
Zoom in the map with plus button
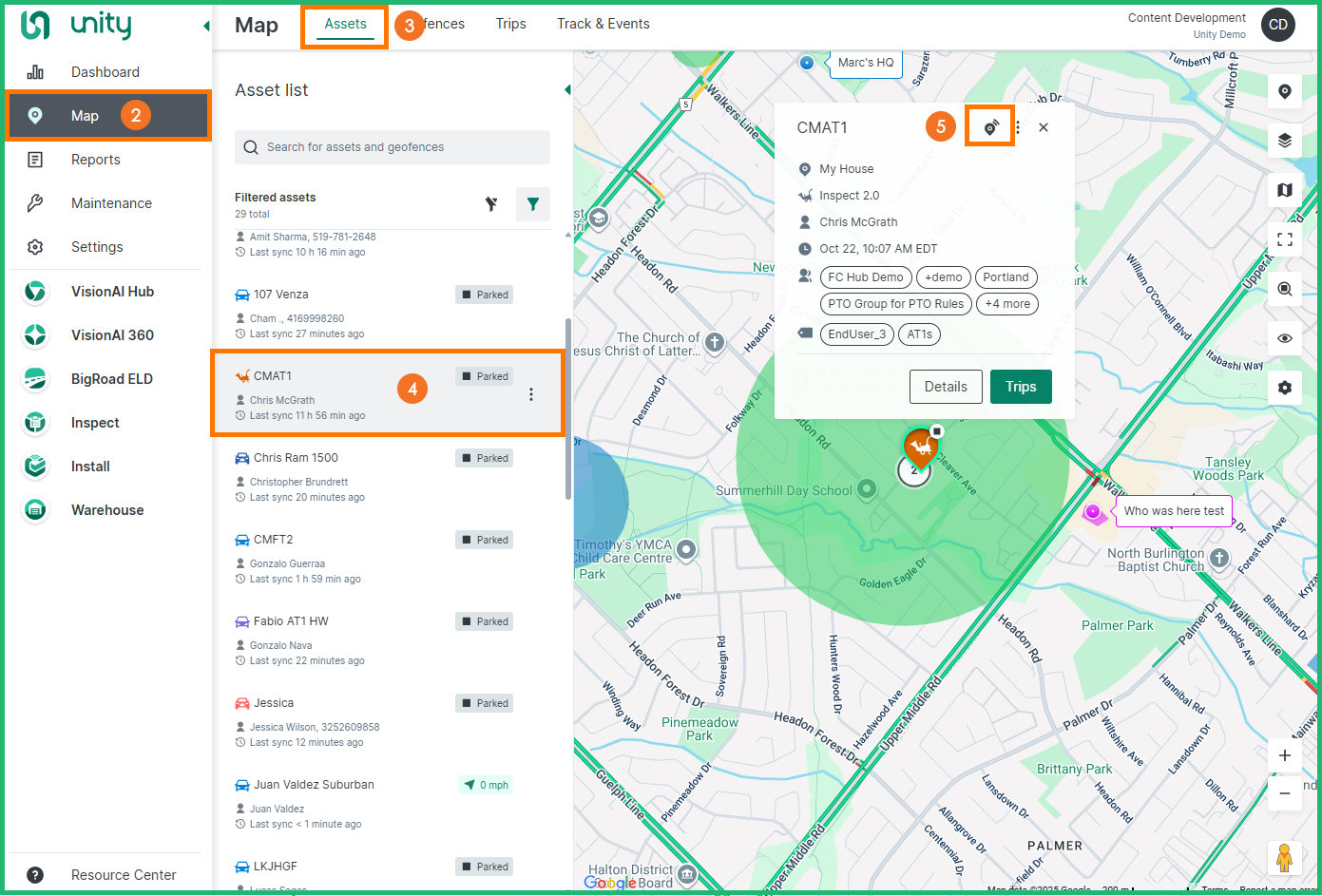tap(1284, 755)
